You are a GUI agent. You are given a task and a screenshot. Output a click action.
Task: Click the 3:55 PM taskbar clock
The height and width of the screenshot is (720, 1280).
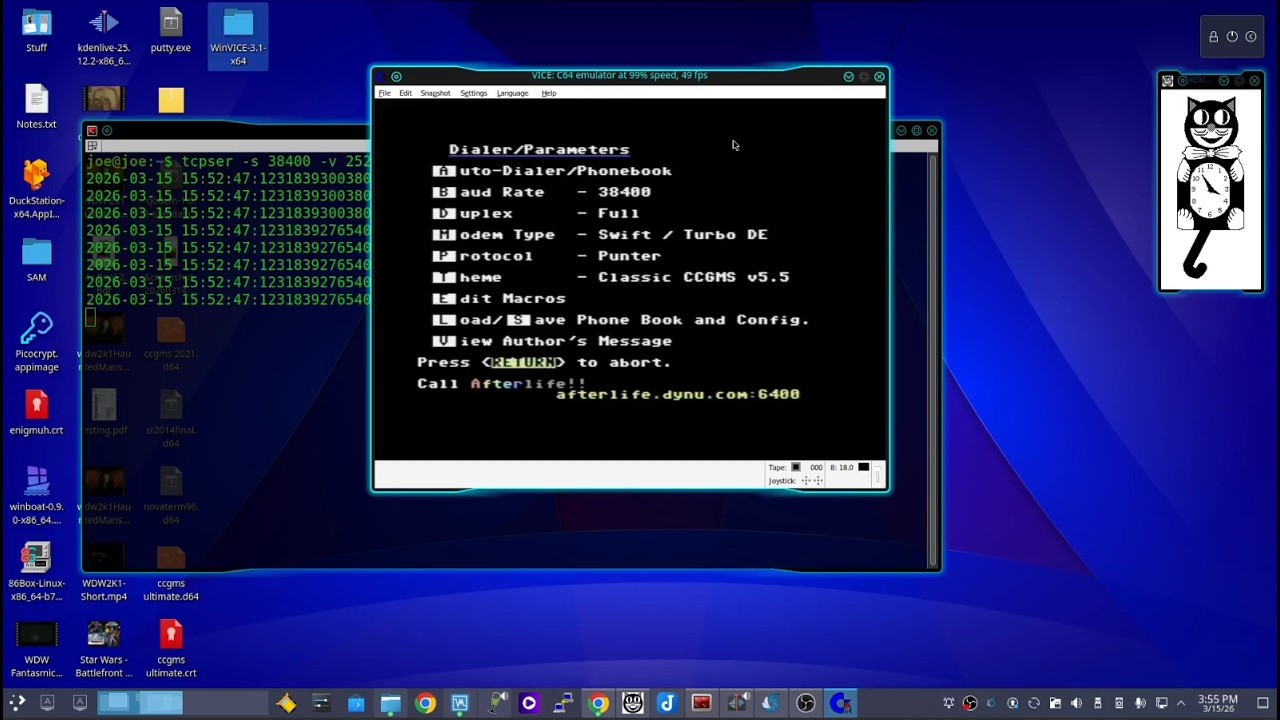(1217, 703)
